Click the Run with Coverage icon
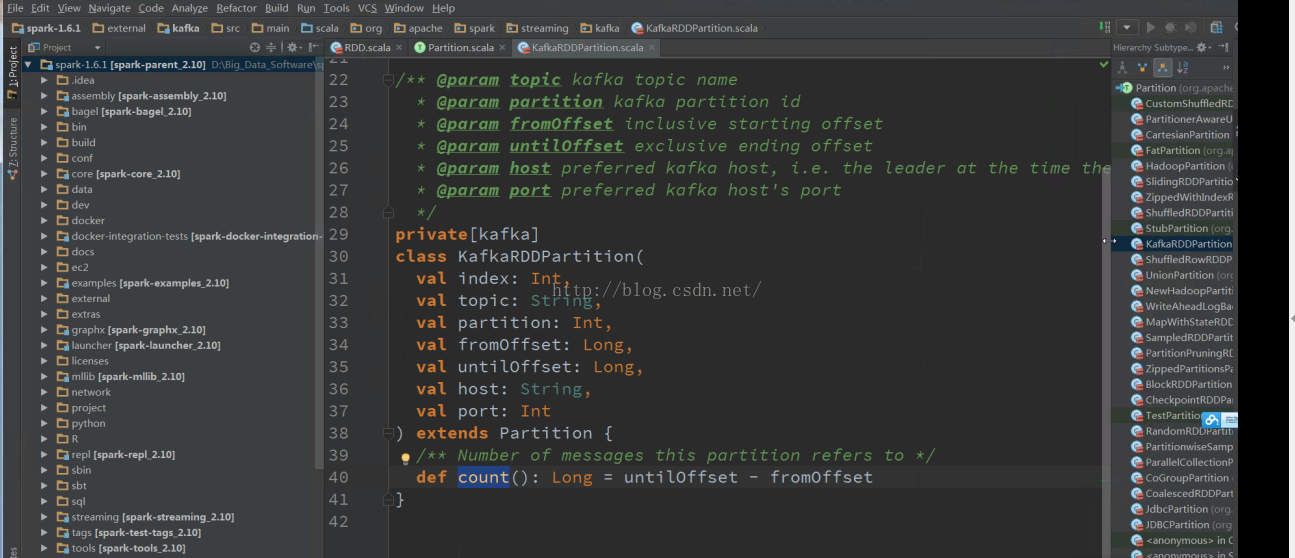1295x558 pixels. 1190,27
